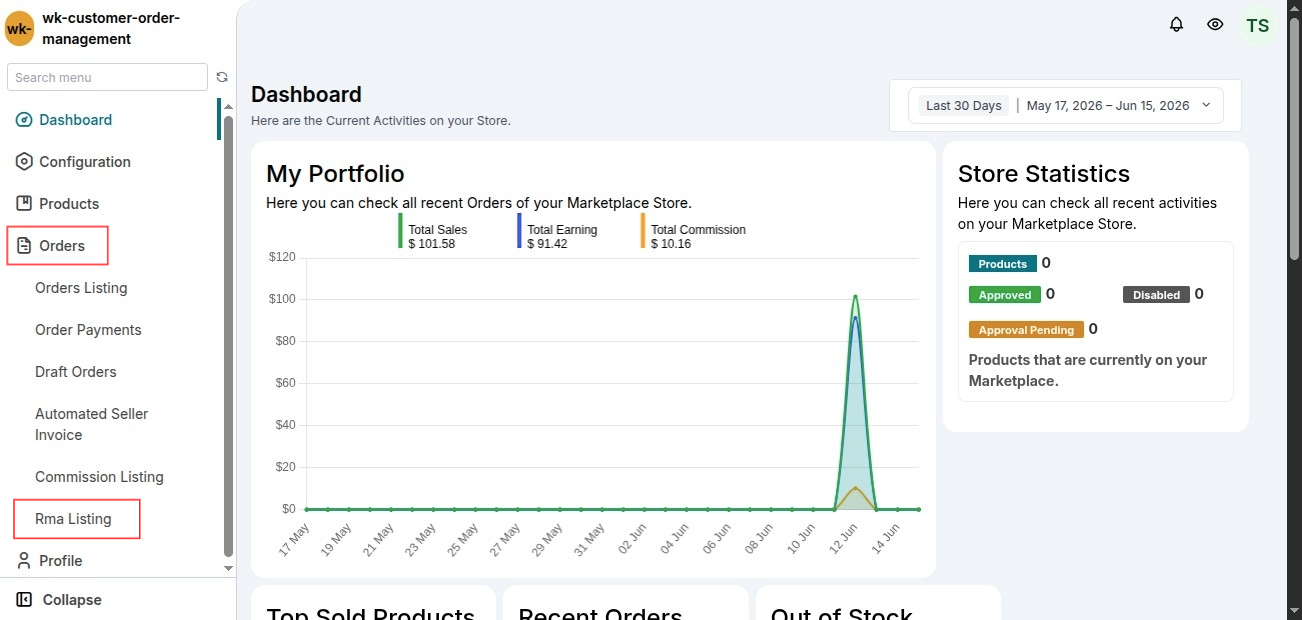Image resolution: width=1302 pixels, height=620 pixels.
Task: Click the Approval Pending badge
Action: [x=1027, y=330]
